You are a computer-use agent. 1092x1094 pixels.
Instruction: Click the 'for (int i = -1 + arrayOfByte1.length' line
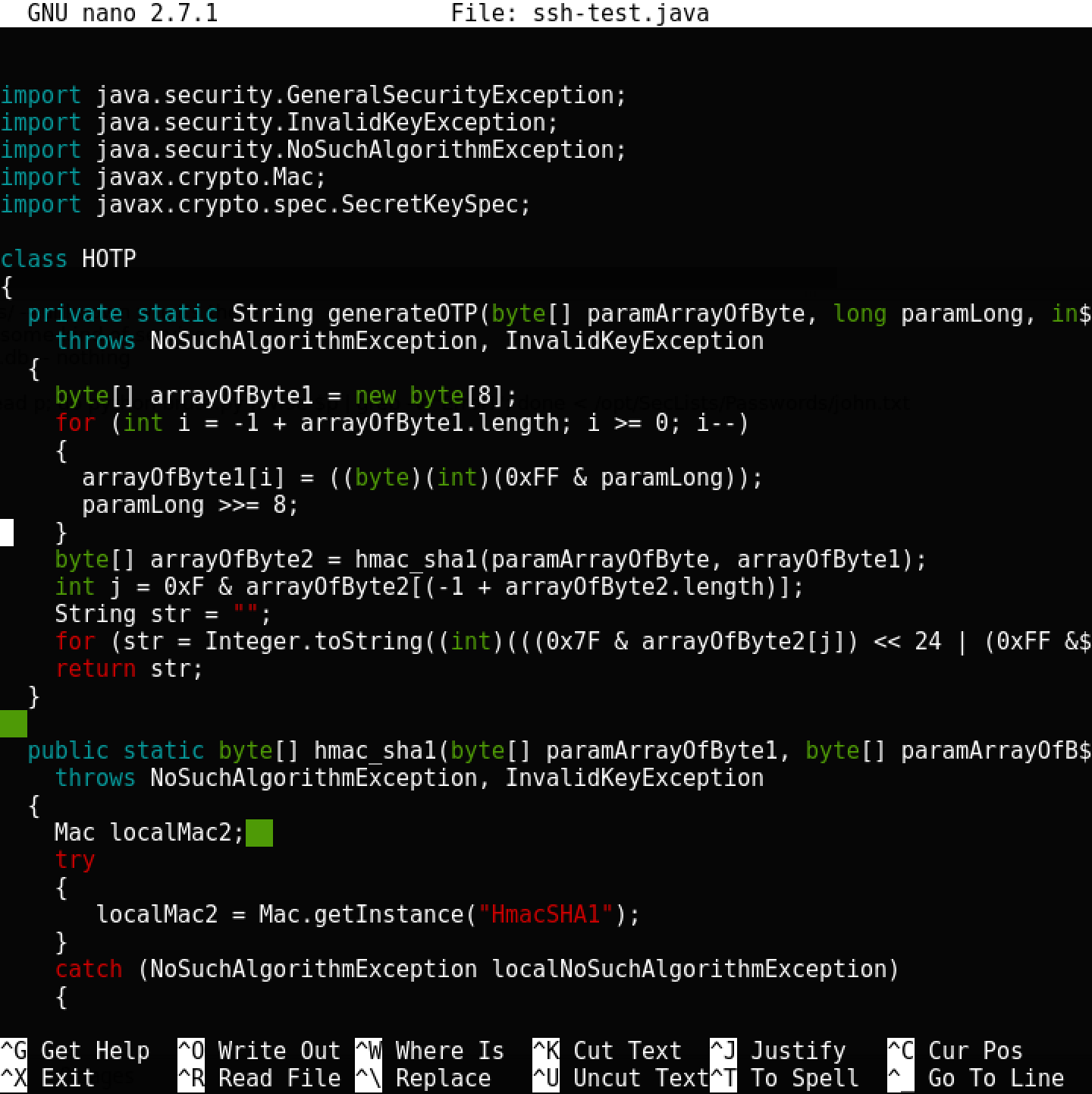click(x=403, y=423)
